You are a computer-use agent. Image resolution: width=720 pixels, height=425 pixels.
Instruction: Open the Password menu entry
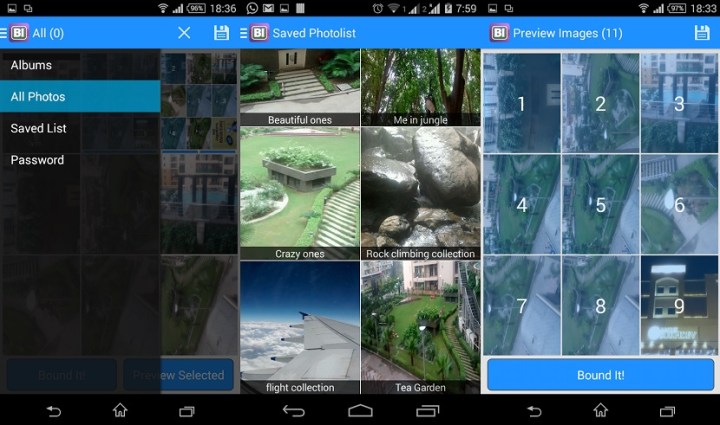click(x=80, y=160)
